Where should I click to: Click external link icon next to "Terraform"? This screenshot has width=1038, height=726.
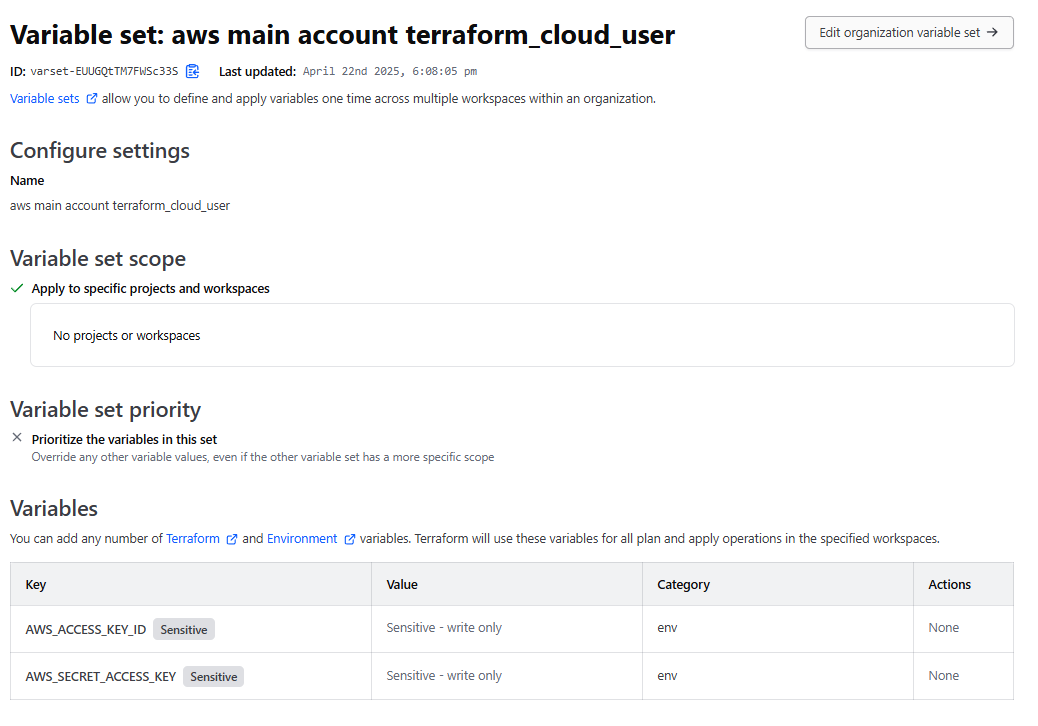pos(231,538)
